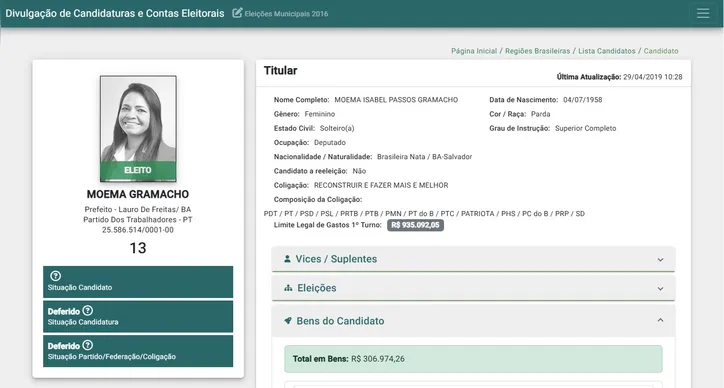This screenshot has width=724, height=388.
Task: Click the Candidato breadcrumb
Action: point(661,51)
